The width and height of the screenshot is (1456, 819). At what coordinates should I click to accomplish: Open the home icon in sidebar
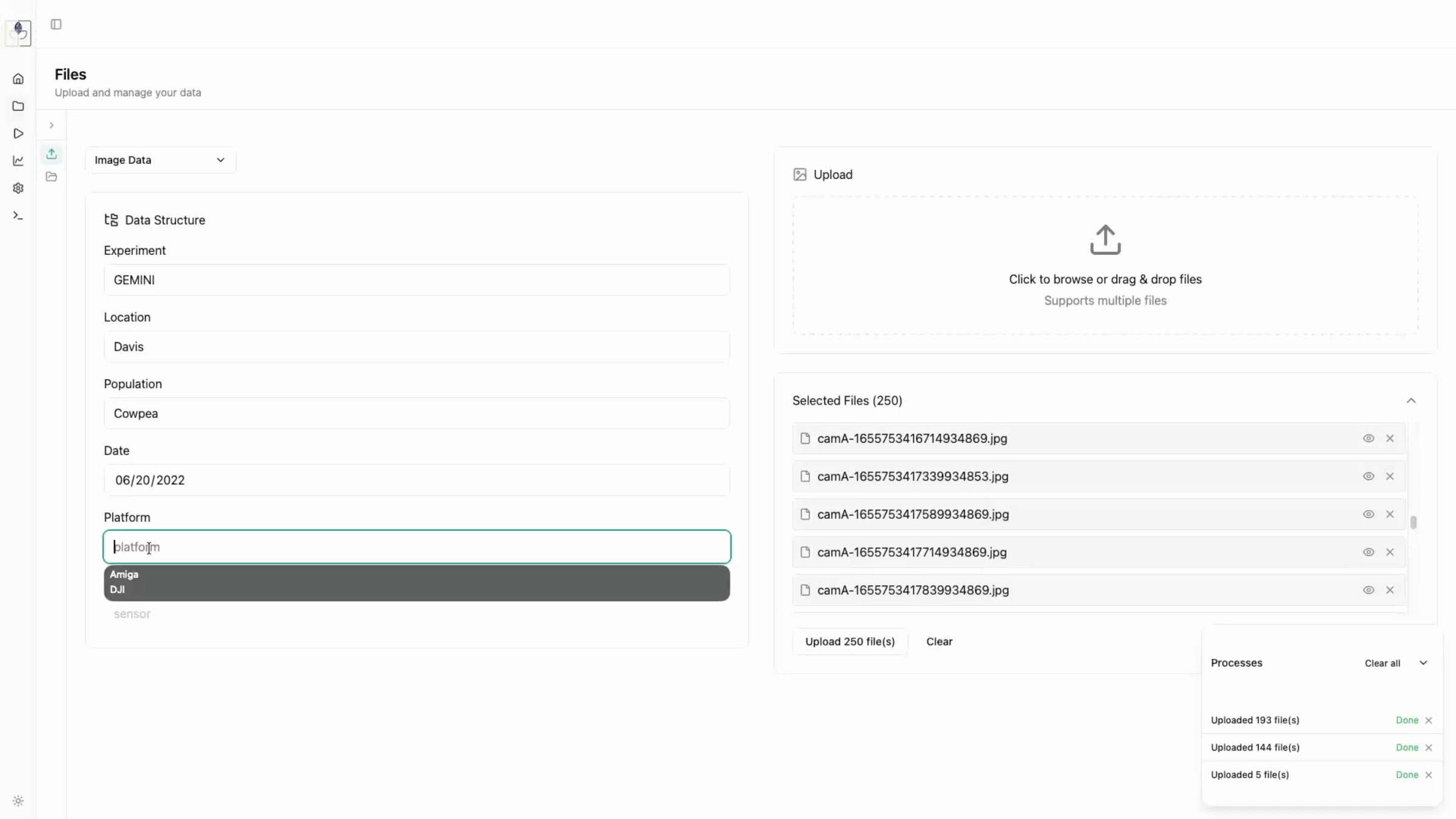tap(18, 79)
